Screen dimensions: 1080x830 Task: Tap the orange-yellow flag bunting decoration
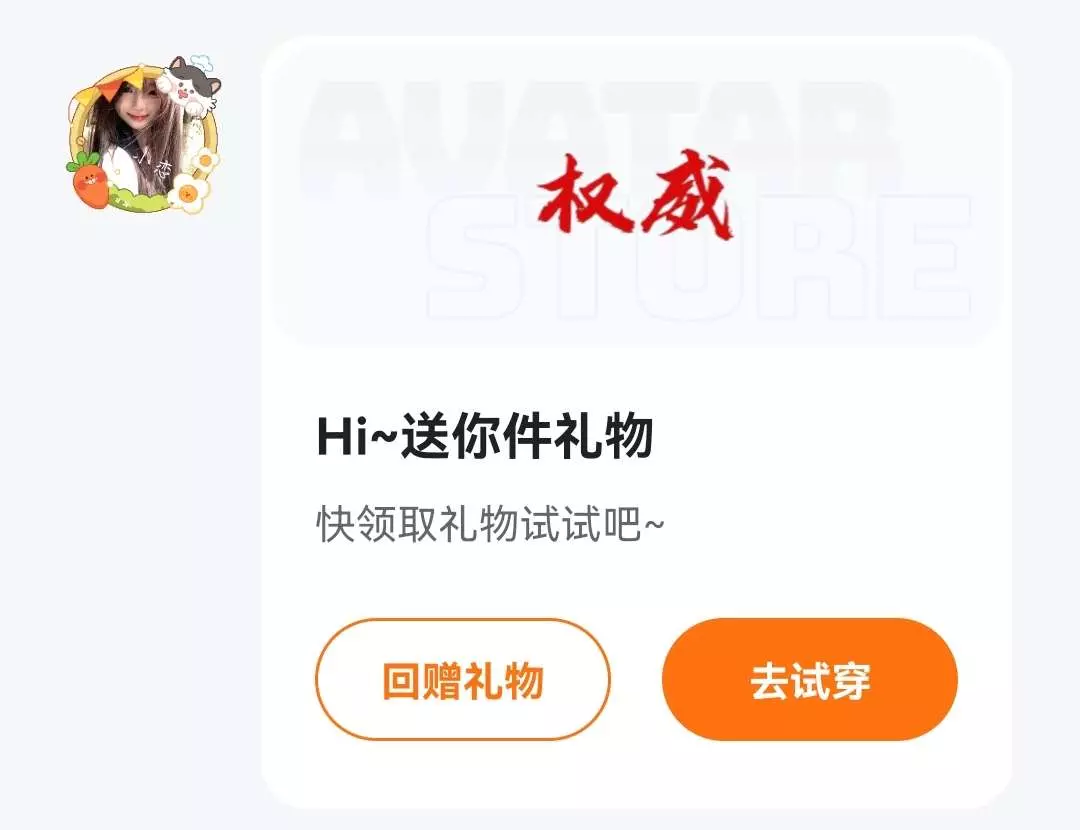[116, 83]
